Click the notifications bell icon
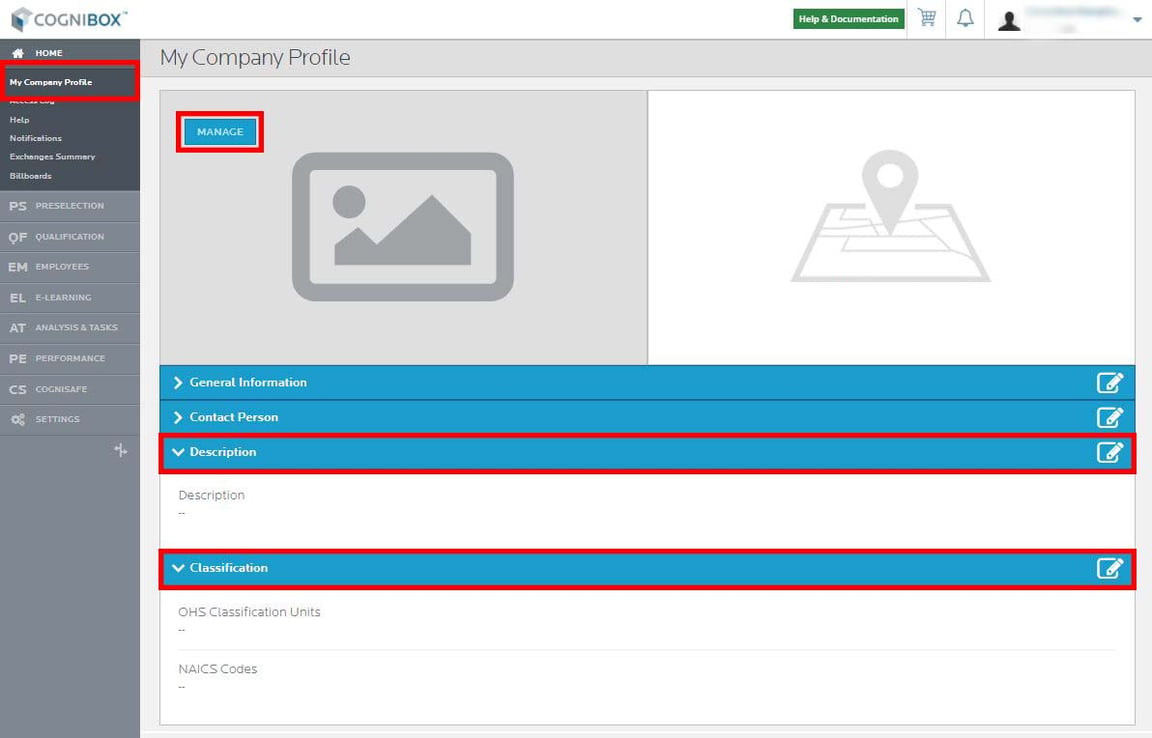Image resolution: width=1152 pixels, height=738 pixels. click(965, 18)
